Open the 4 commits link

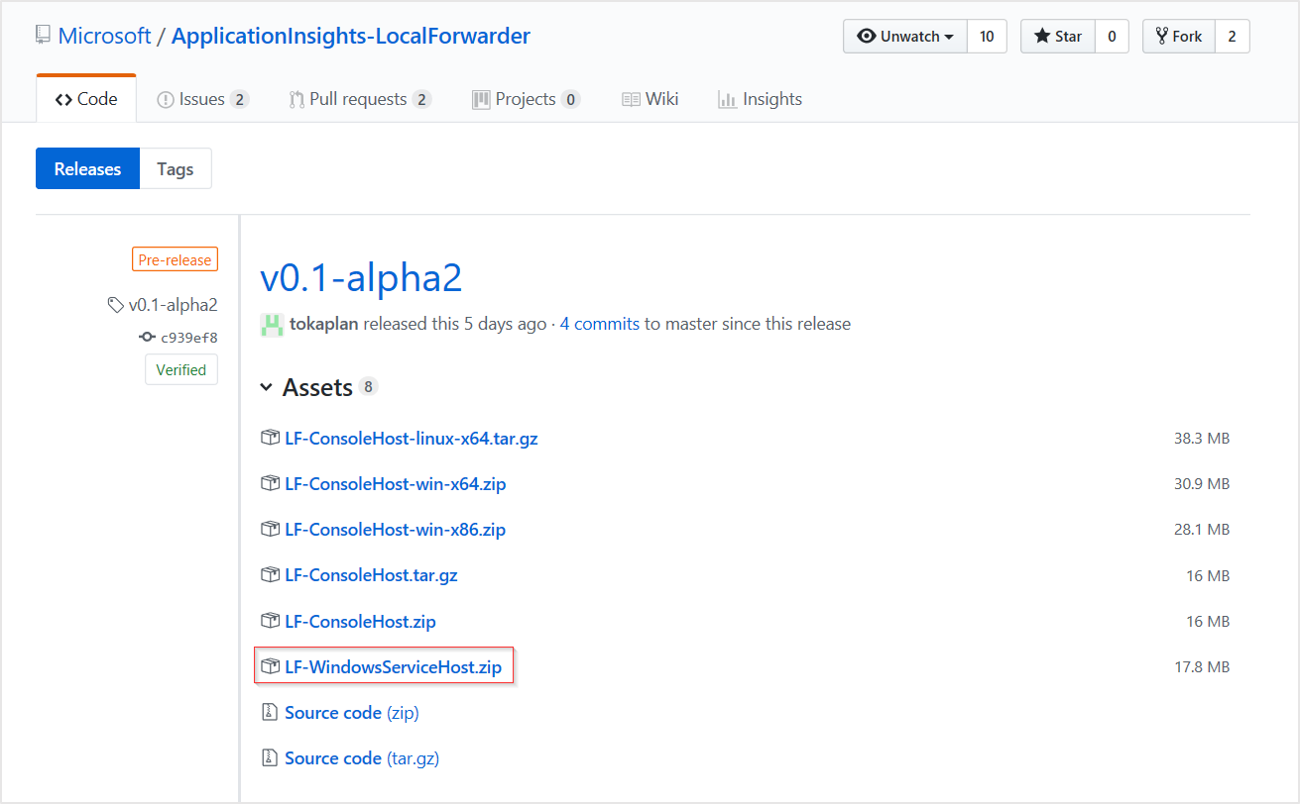click(x=599, y=324)
